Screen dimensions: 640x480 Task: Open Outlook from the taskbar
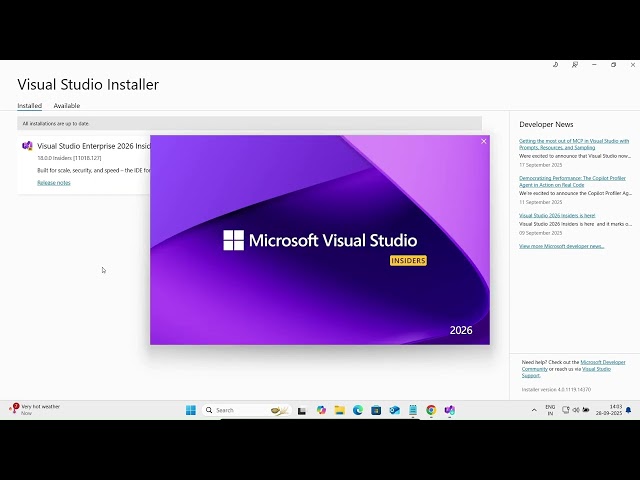(x=394, y=410)
